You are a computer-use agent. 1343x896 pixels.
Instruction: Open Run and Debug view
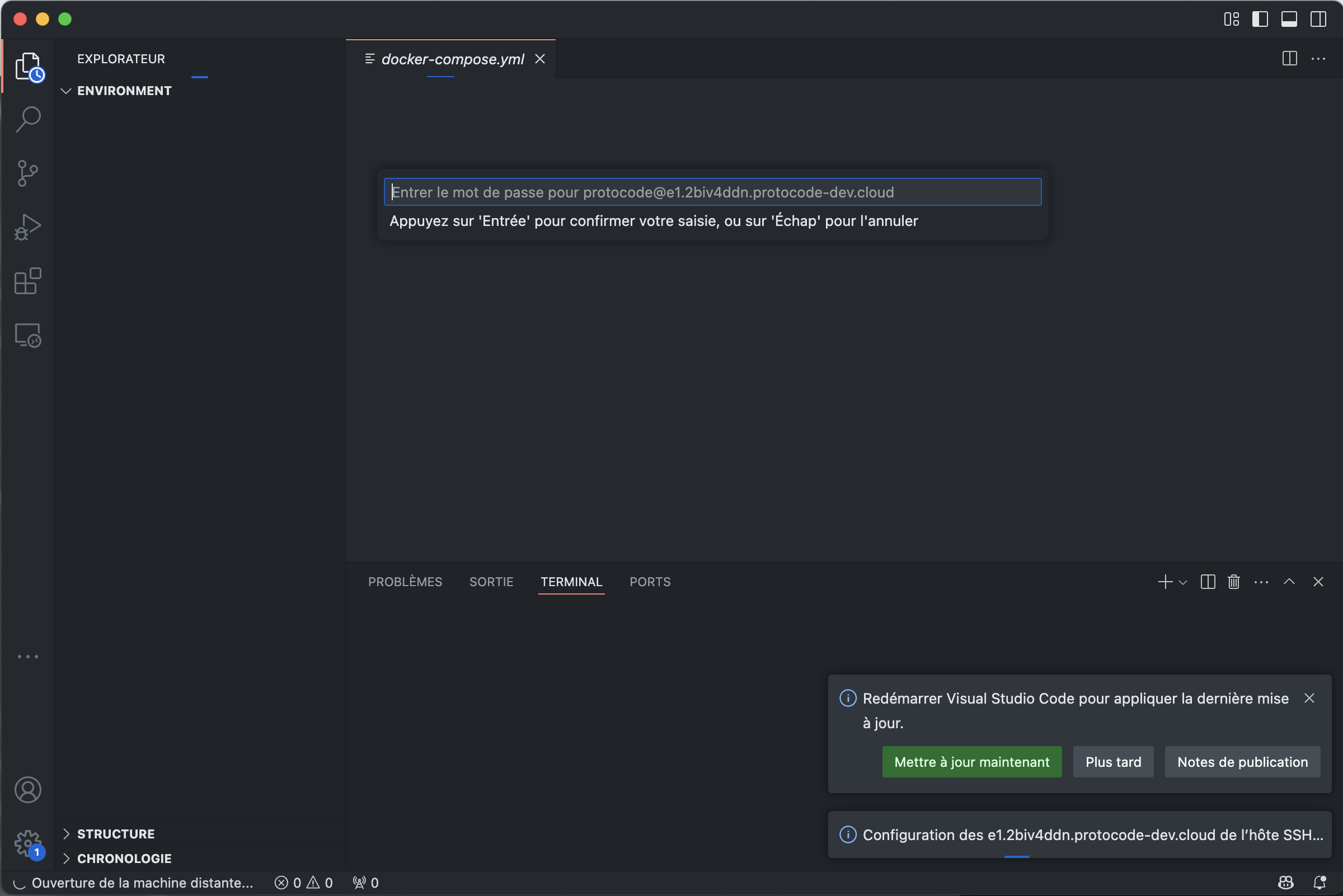point(27,227)
